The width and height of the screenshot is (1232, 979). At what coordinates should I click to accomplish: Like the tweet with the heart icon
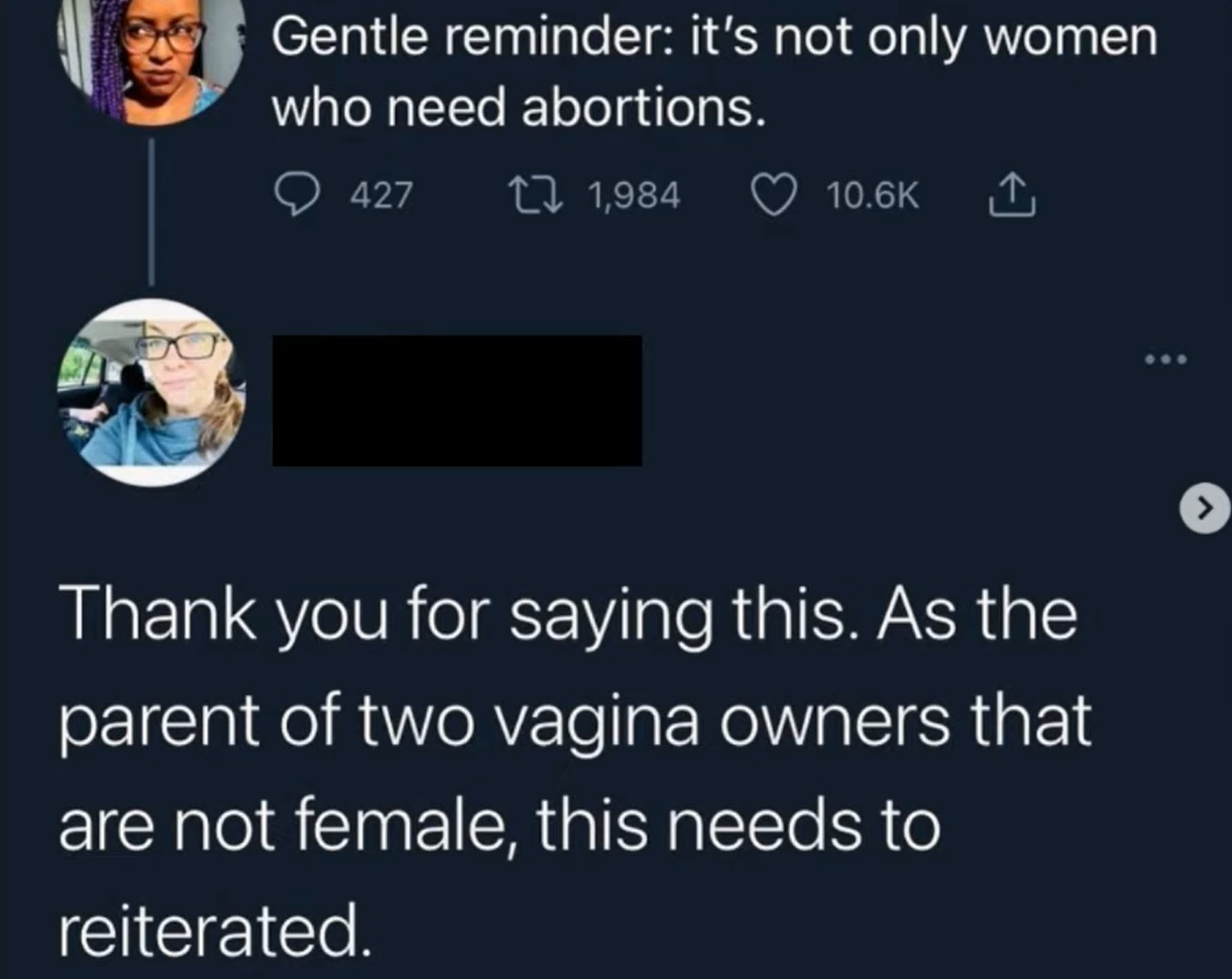[773, 195]
